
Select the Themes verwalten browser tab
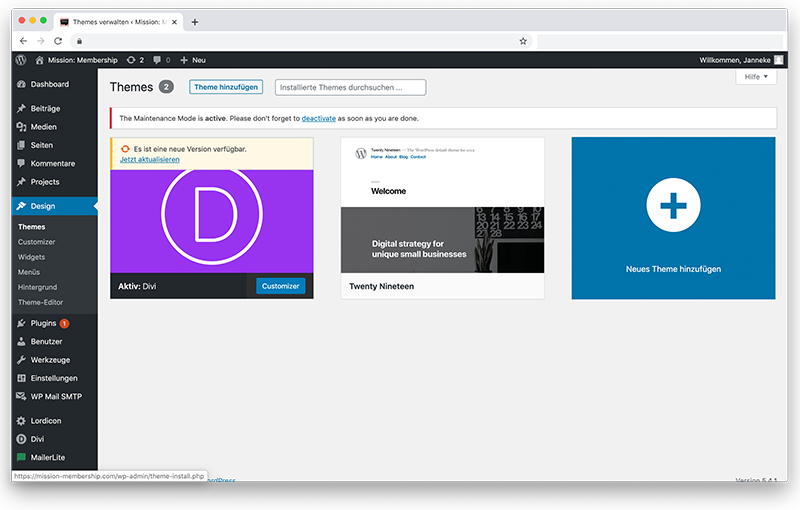[118, 22]
